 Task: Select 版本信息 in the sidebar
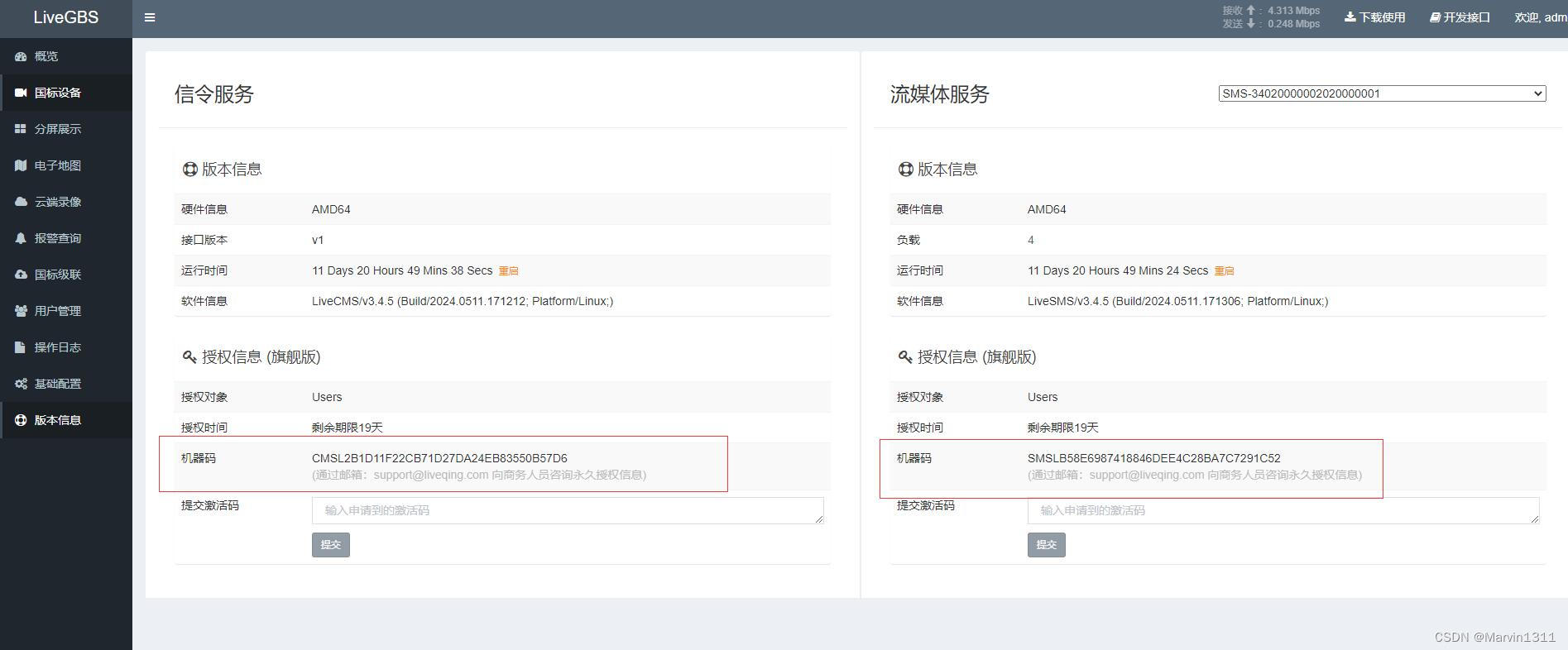tap(66, 420)
